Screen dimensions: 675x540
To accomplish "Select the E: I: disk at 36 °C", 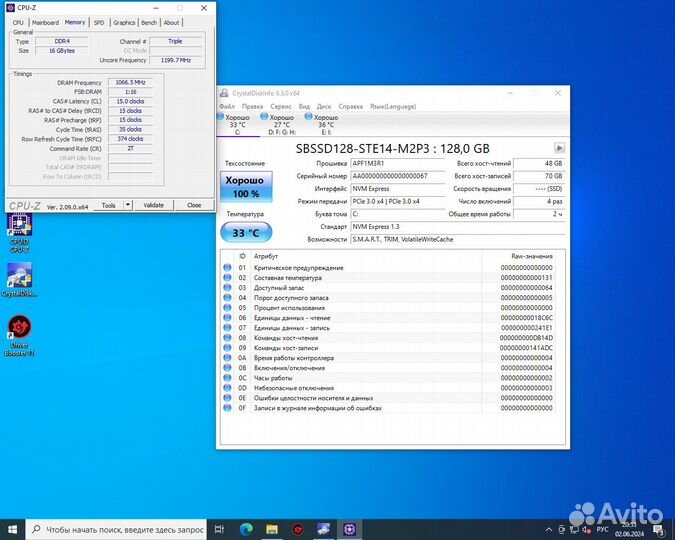I will 325,124.
